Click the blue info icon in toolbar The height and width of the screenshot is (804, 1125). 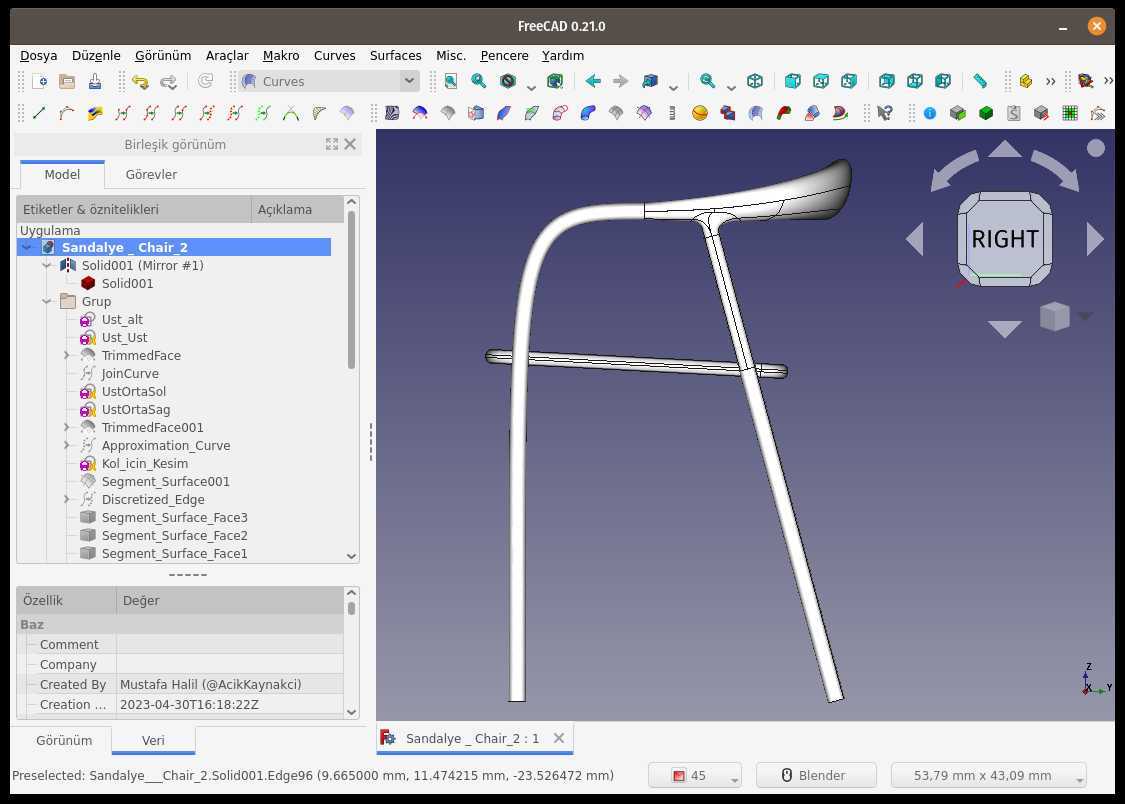[x=930, y=113]
